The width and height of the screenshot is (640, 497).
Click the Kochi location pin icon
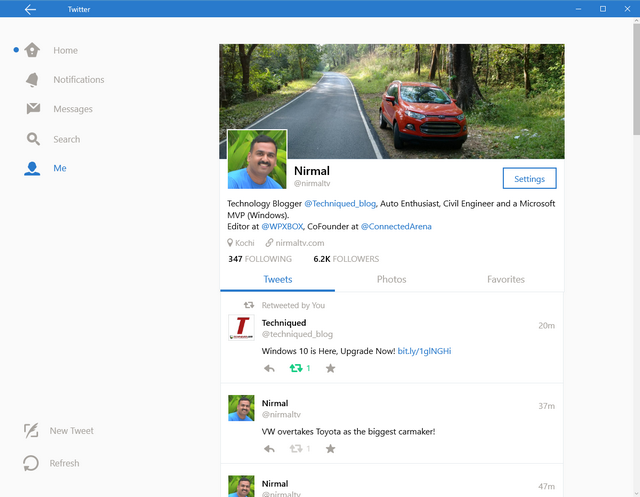point(230,243)
